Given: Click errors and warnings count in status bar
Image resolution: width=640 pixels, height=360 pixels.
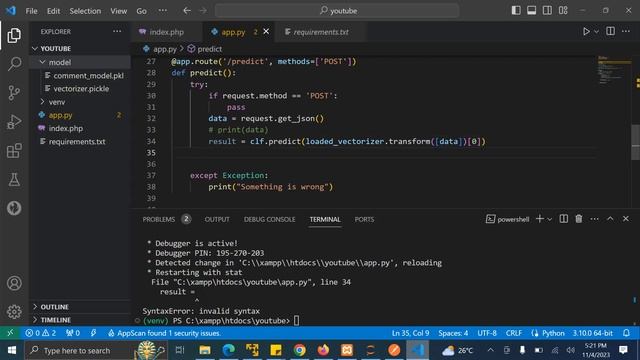Looking at the screenshot, I should pyautogui.click(x=40, y=333).
